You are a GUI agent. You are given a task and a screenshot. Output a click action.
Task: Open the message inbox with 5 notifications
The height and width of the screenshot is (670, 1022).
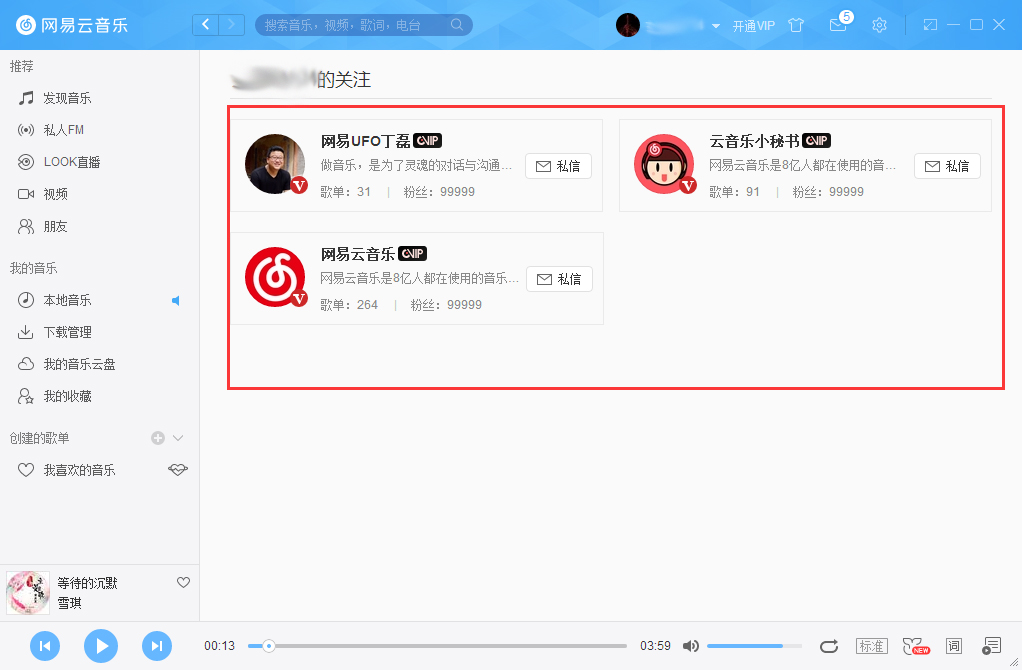(x=838, y=25)
